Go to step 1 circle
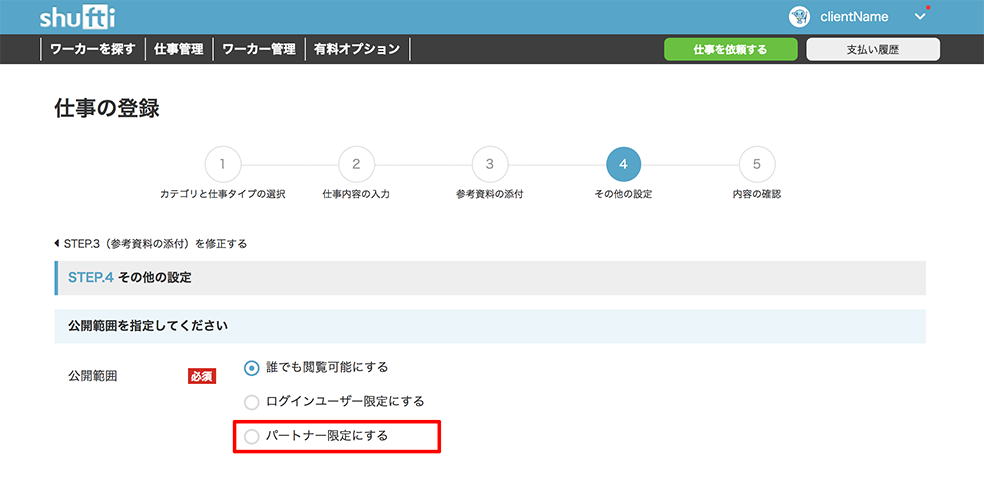The height and width of the screenshot is (492, 984). 223,165
